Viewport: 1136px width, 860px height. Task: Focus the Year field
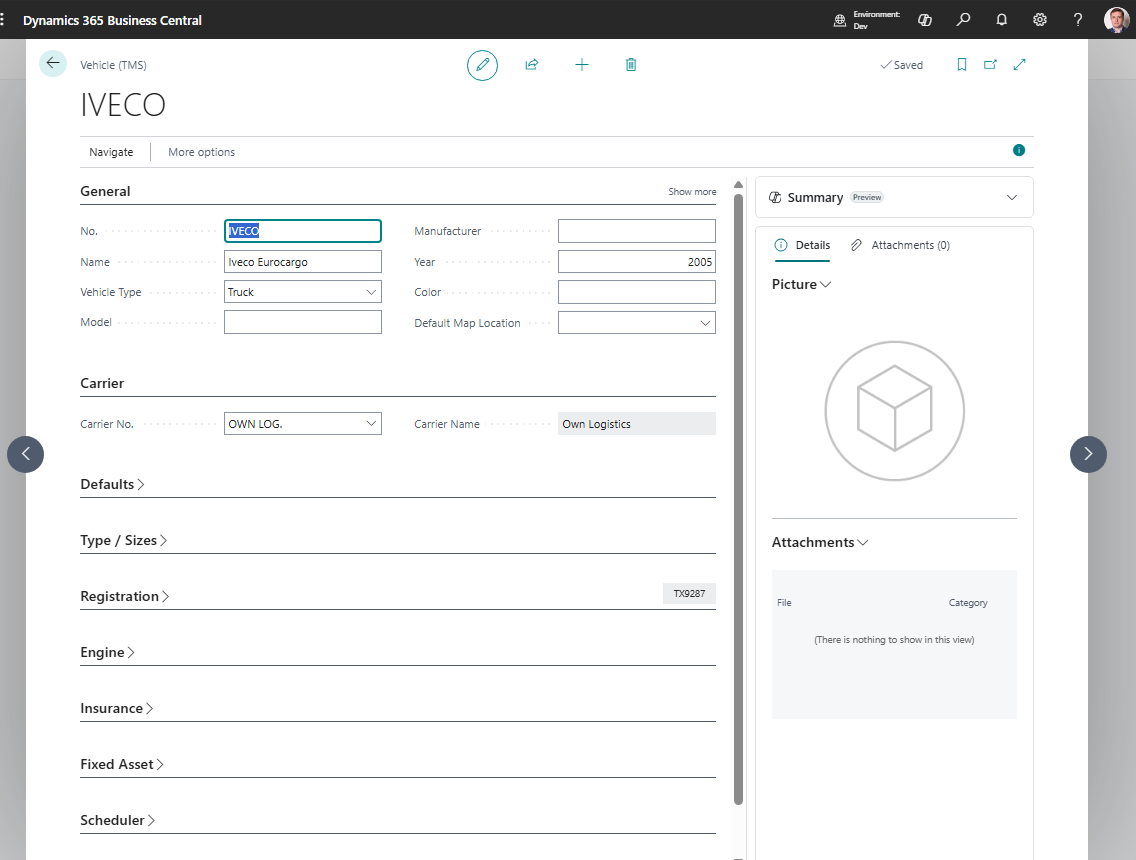(x=637, y=262)
